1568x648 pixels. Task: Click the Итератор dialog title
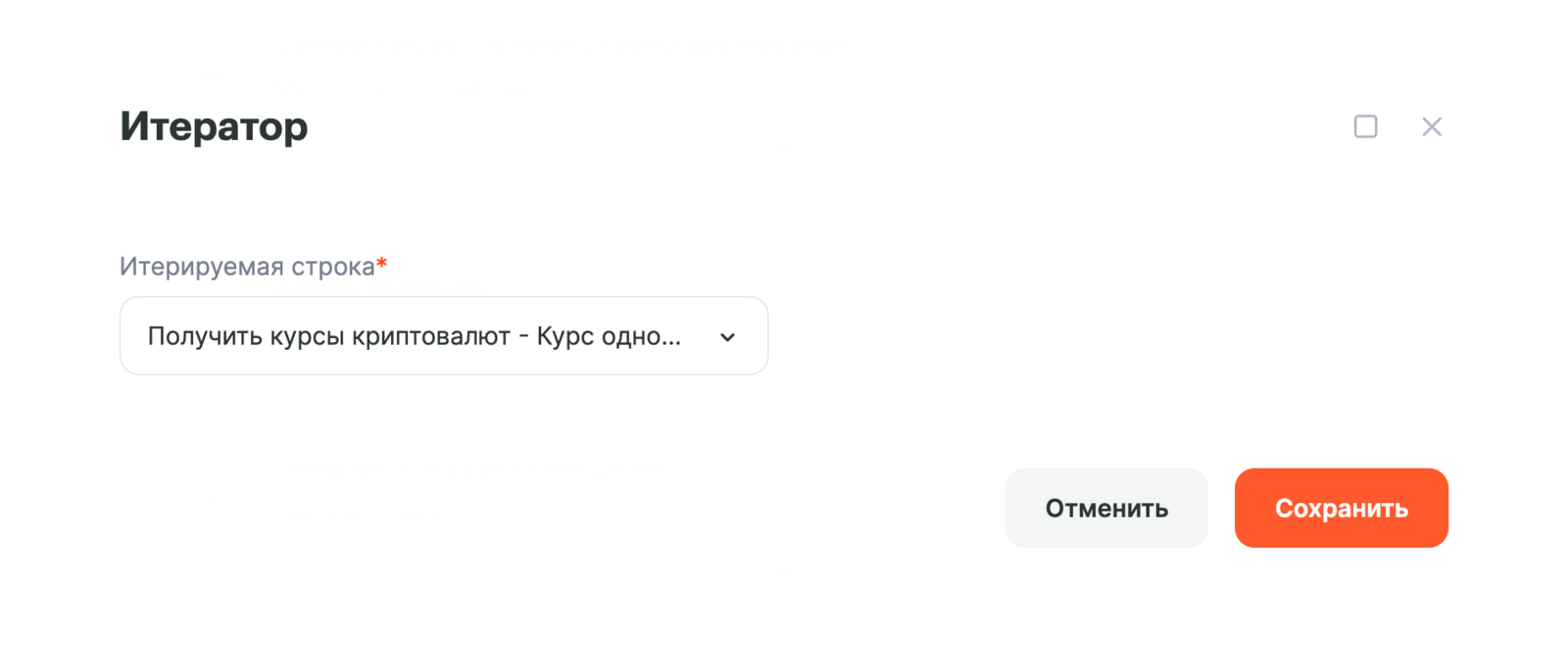(214, 126)
